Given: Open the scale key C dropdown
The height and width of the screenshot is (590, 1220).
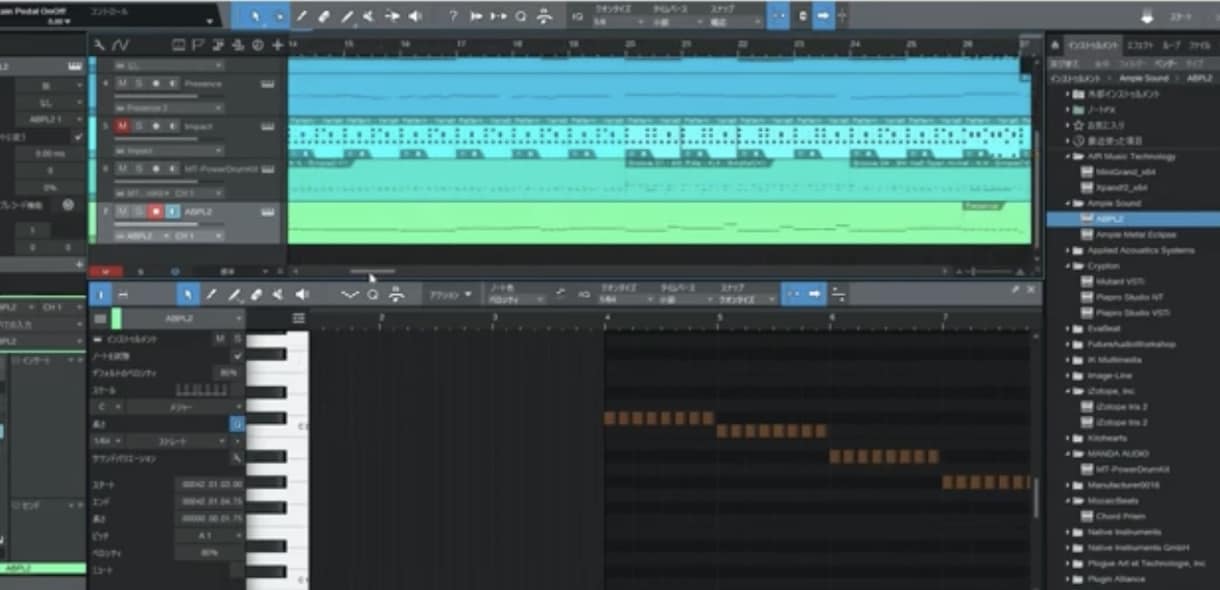Looking at the screenshot, I should coord(106,408).
